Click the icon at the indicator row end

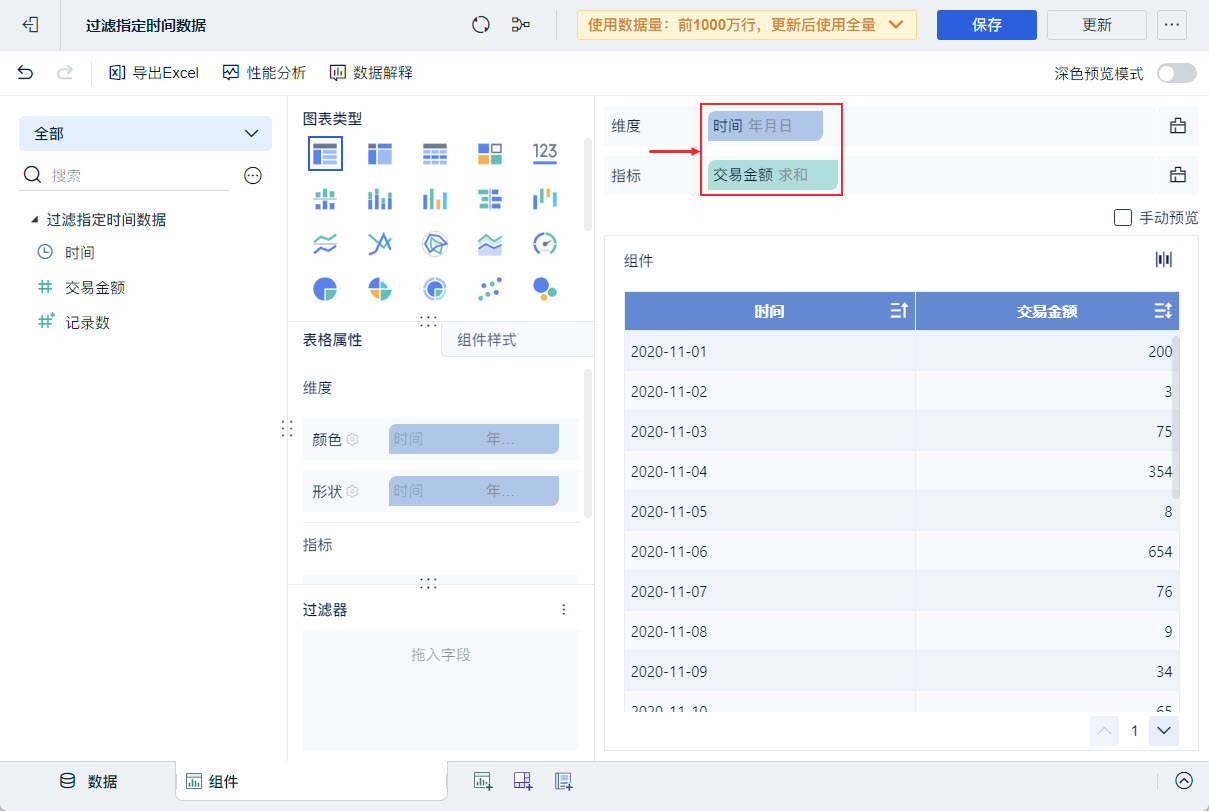point(1178,175)
